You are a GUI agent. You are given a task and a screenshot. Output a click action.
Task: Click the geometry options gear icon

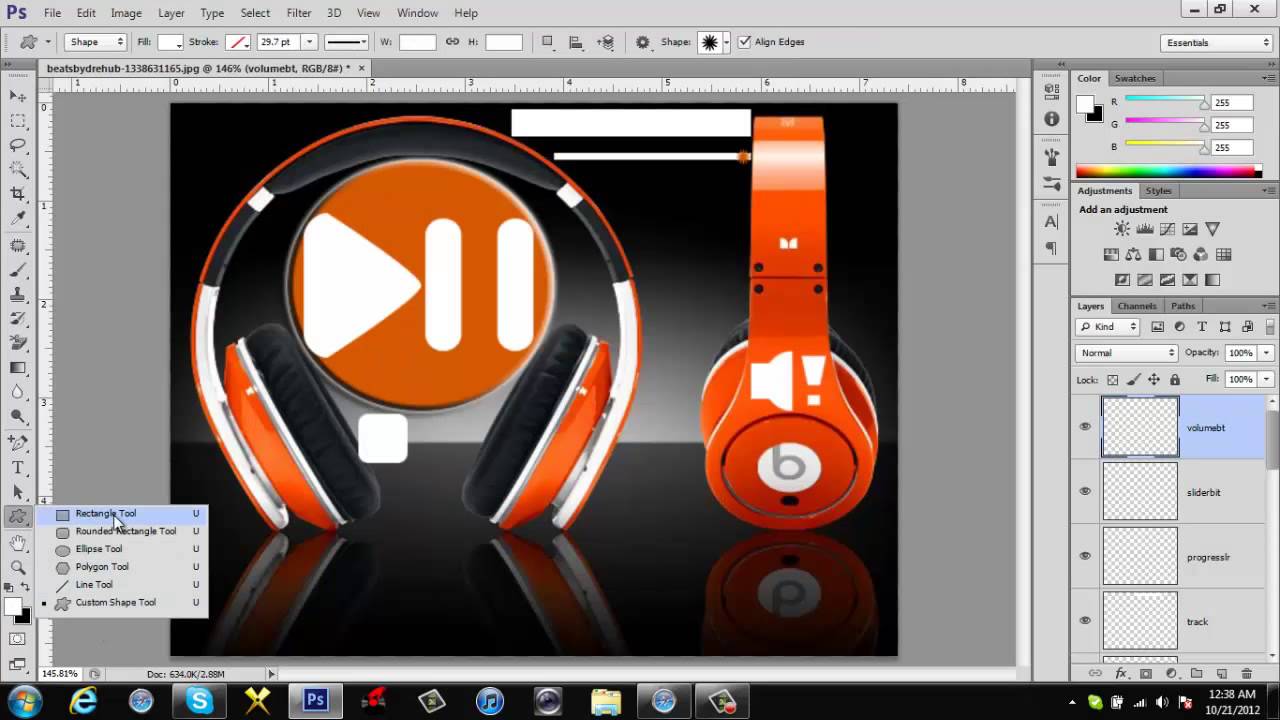[642, 42]
